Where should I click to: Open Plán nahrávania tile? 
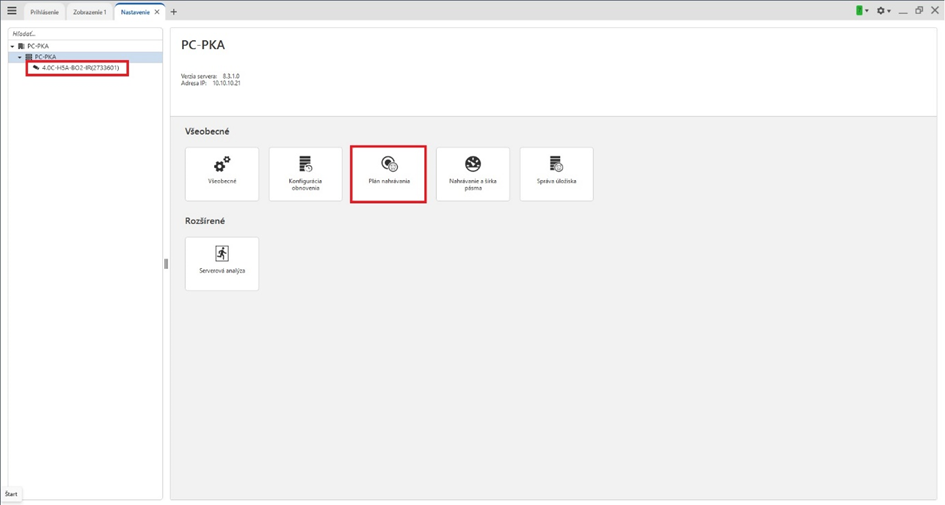click(x=389, y=174)
